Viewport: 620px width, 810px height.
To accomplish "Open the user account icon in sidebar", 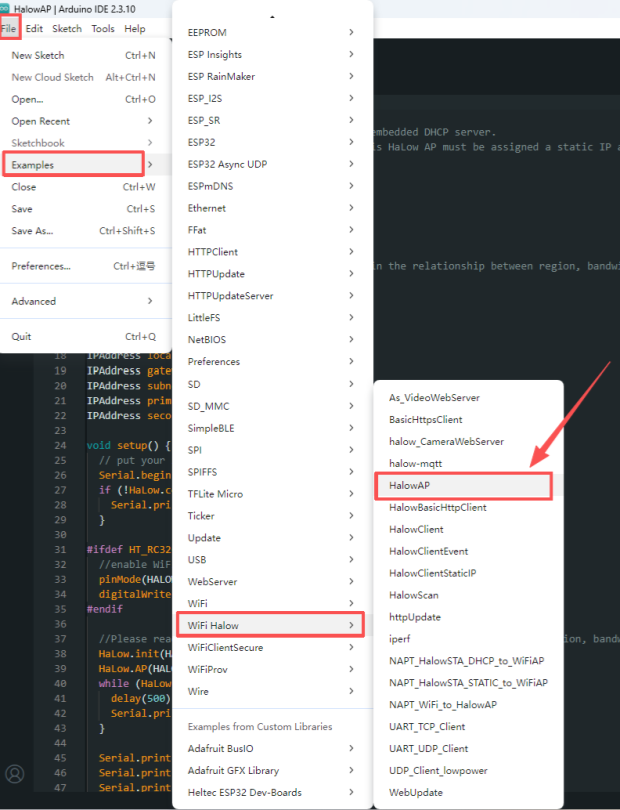I will pos(14,774).
